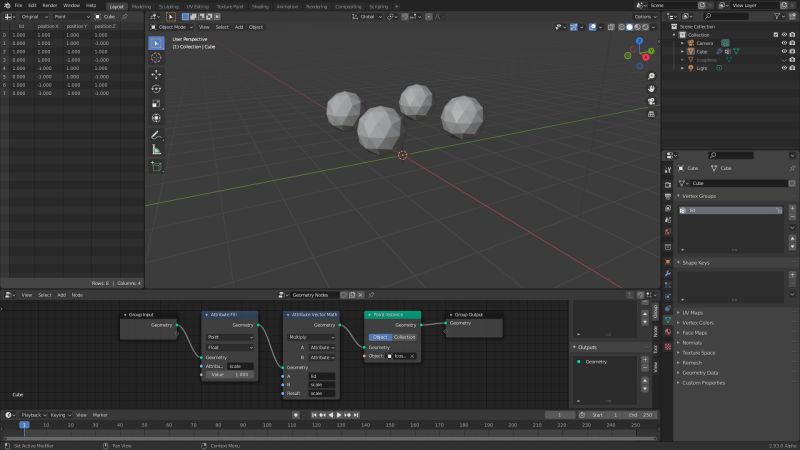Switch to the Sculpting workspace tab

(x=169, y=7)
